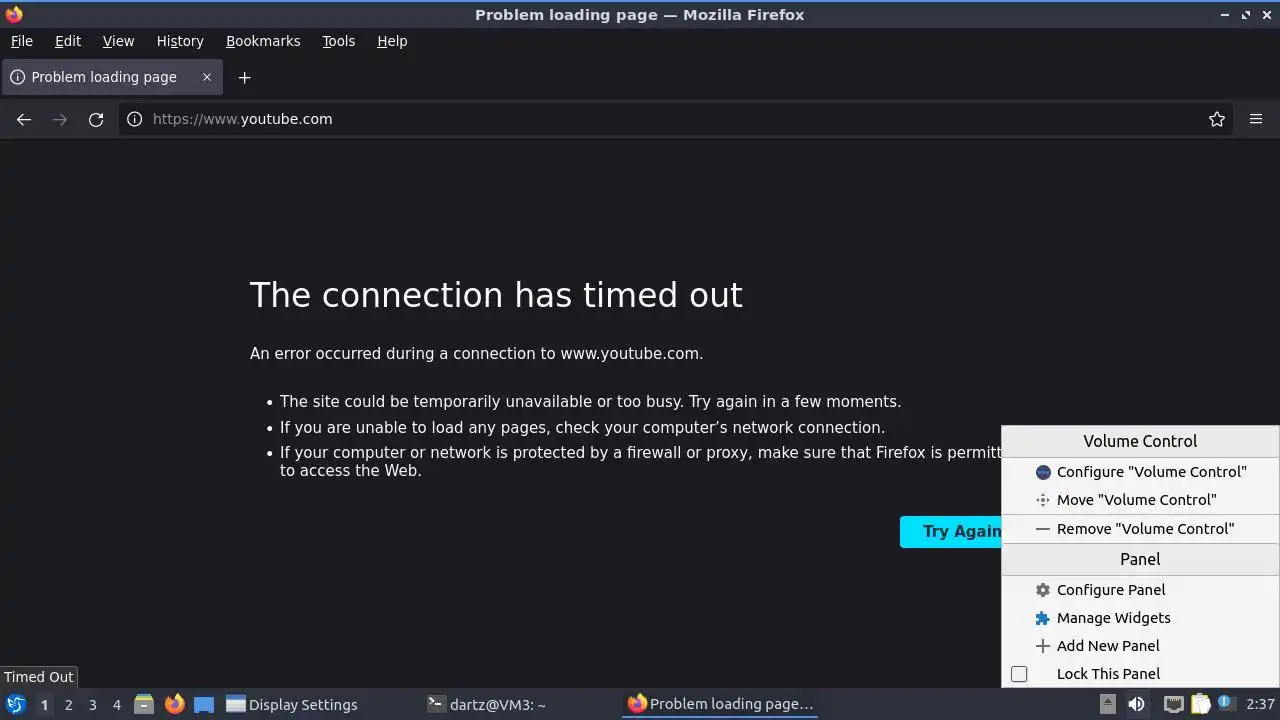
Task: Click the panel clock showing 2:37
Action: pyautogui.click(x=1260, y=705)
